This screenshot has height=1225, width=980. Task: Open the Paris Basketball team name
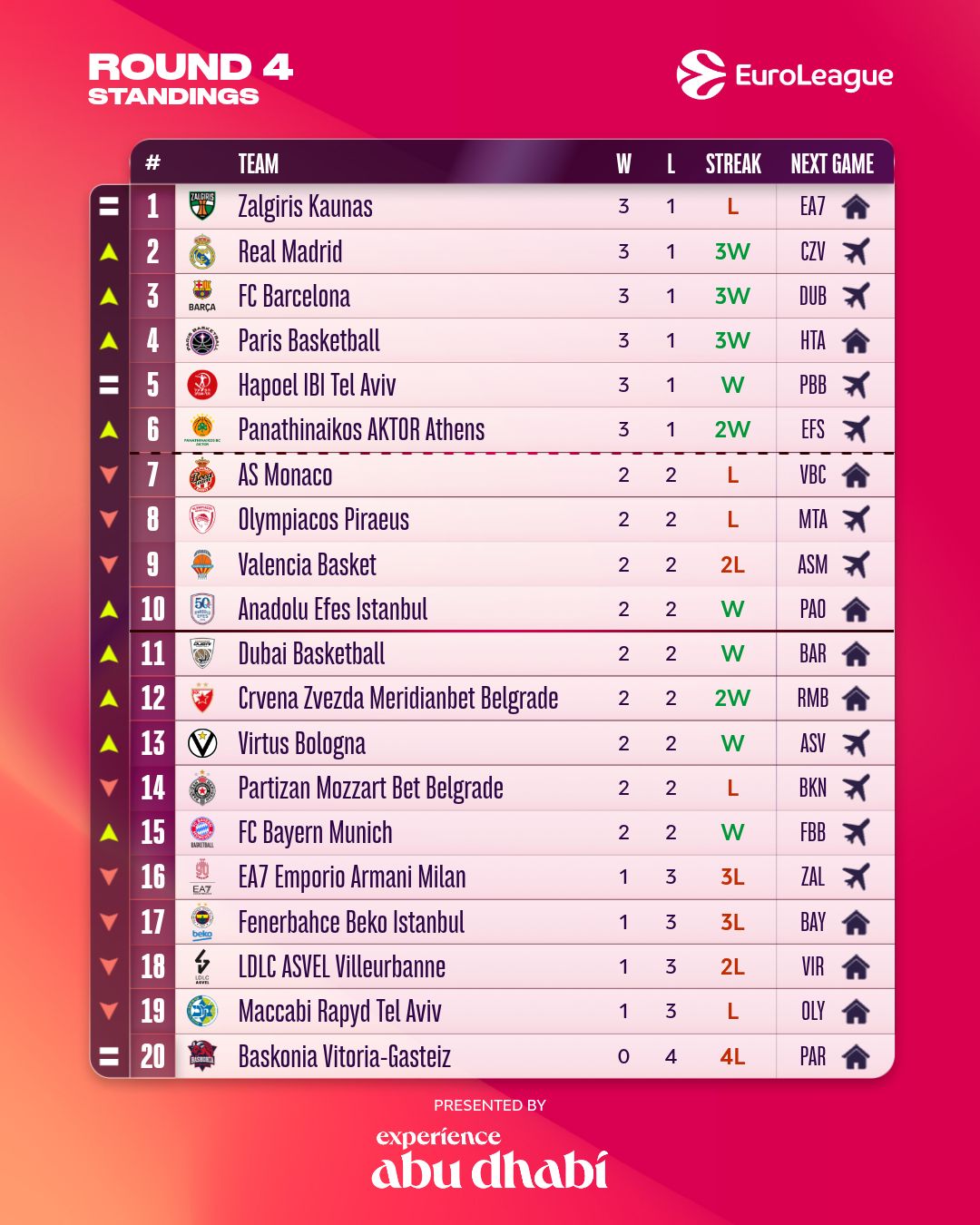pos(309,341)
